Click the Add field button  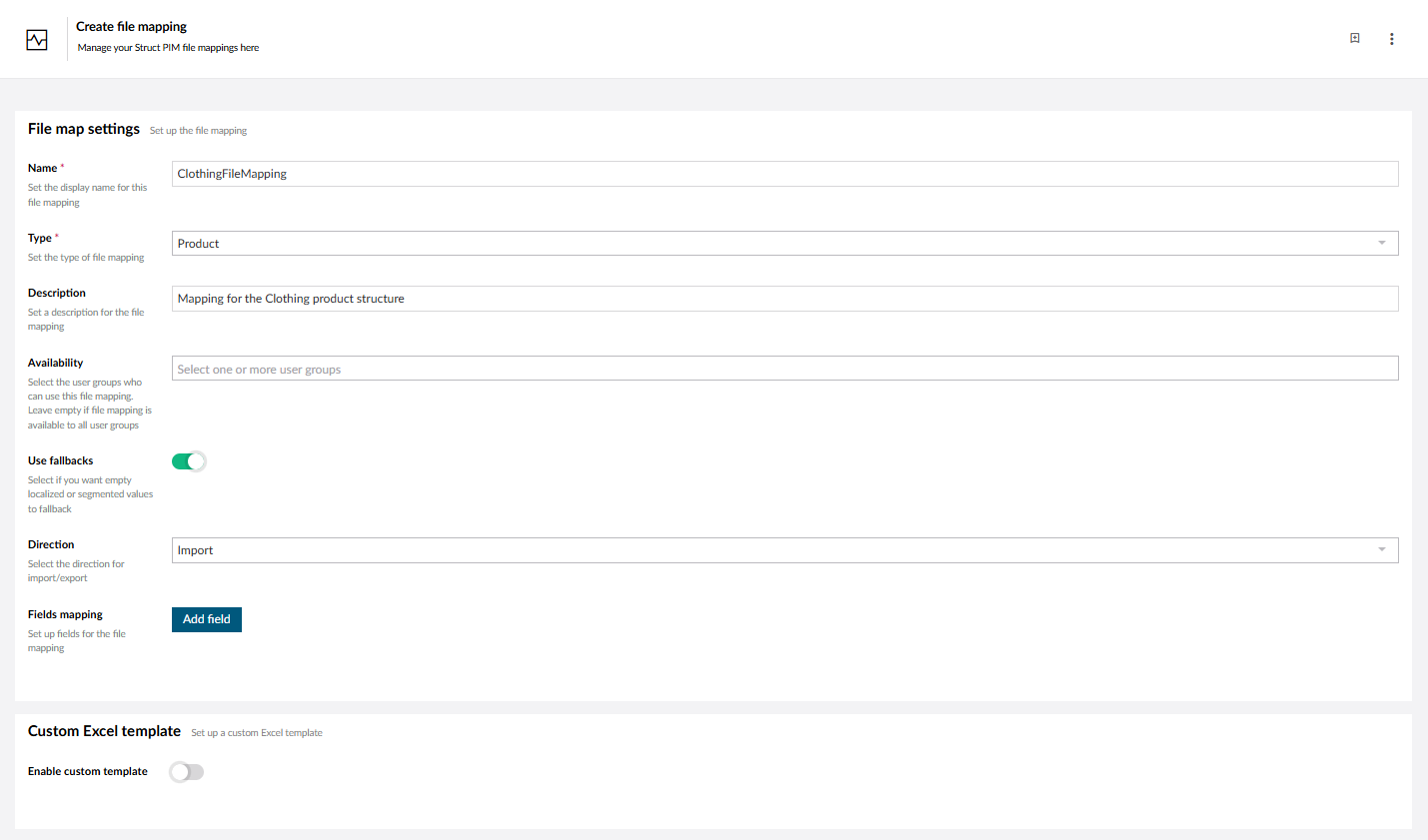pyautogui.click(x=207, y=620)
